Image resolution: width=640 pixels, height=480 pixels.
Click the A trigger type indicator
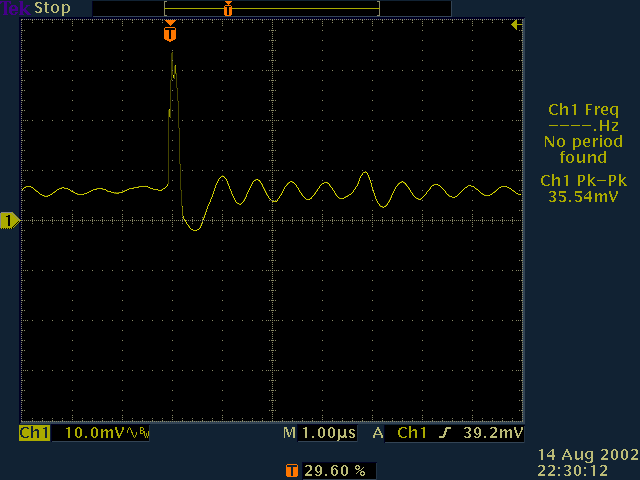click(378, 434)
